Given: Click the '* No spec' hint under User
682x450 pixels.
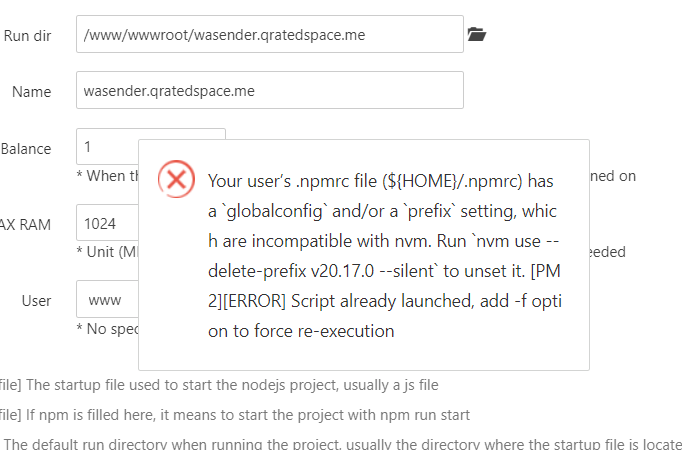Looking at the screenshot, I should [x=106, y=328].
